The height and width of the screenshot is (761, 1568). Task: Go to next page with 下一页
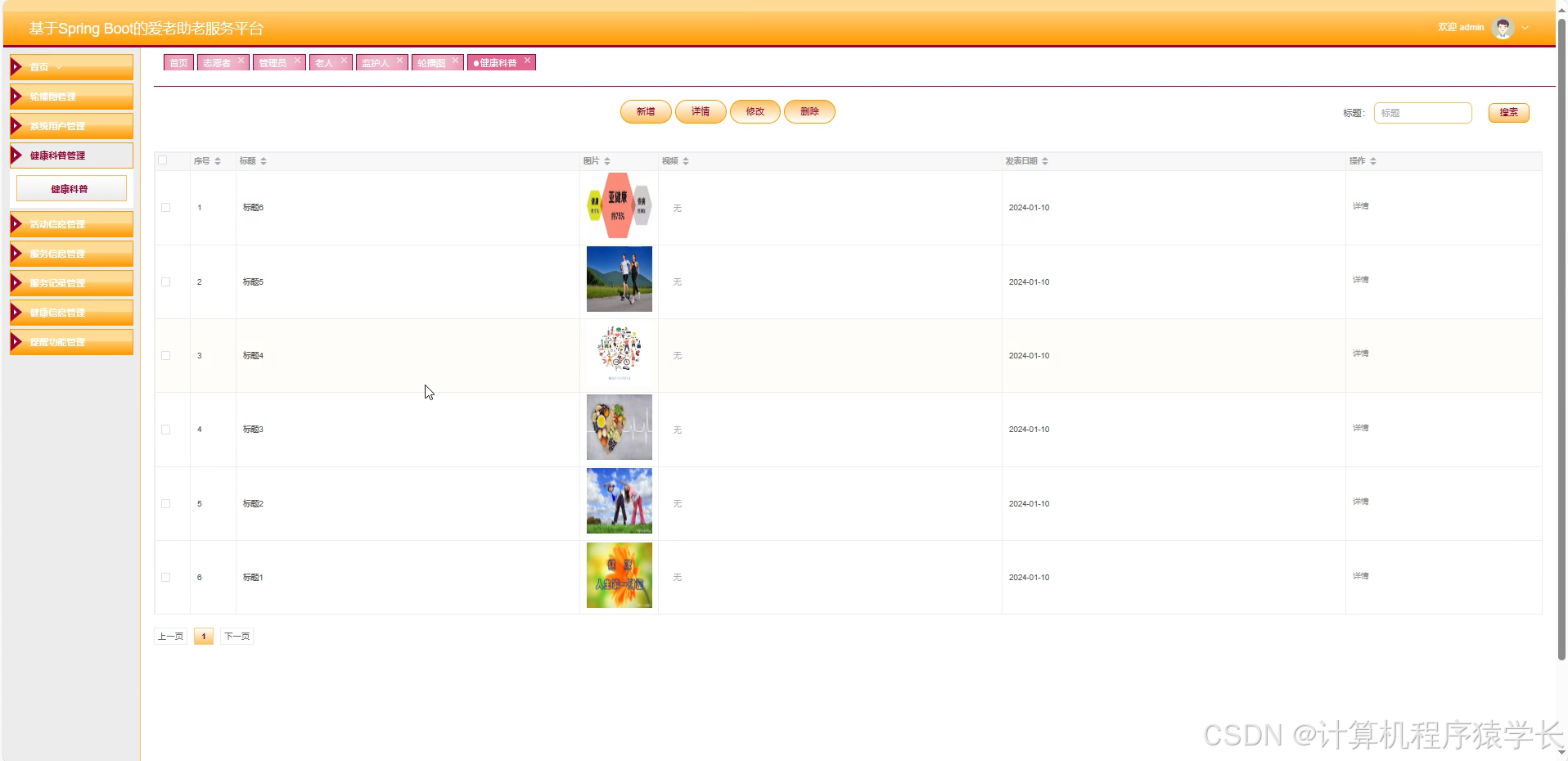pos(237,637)
